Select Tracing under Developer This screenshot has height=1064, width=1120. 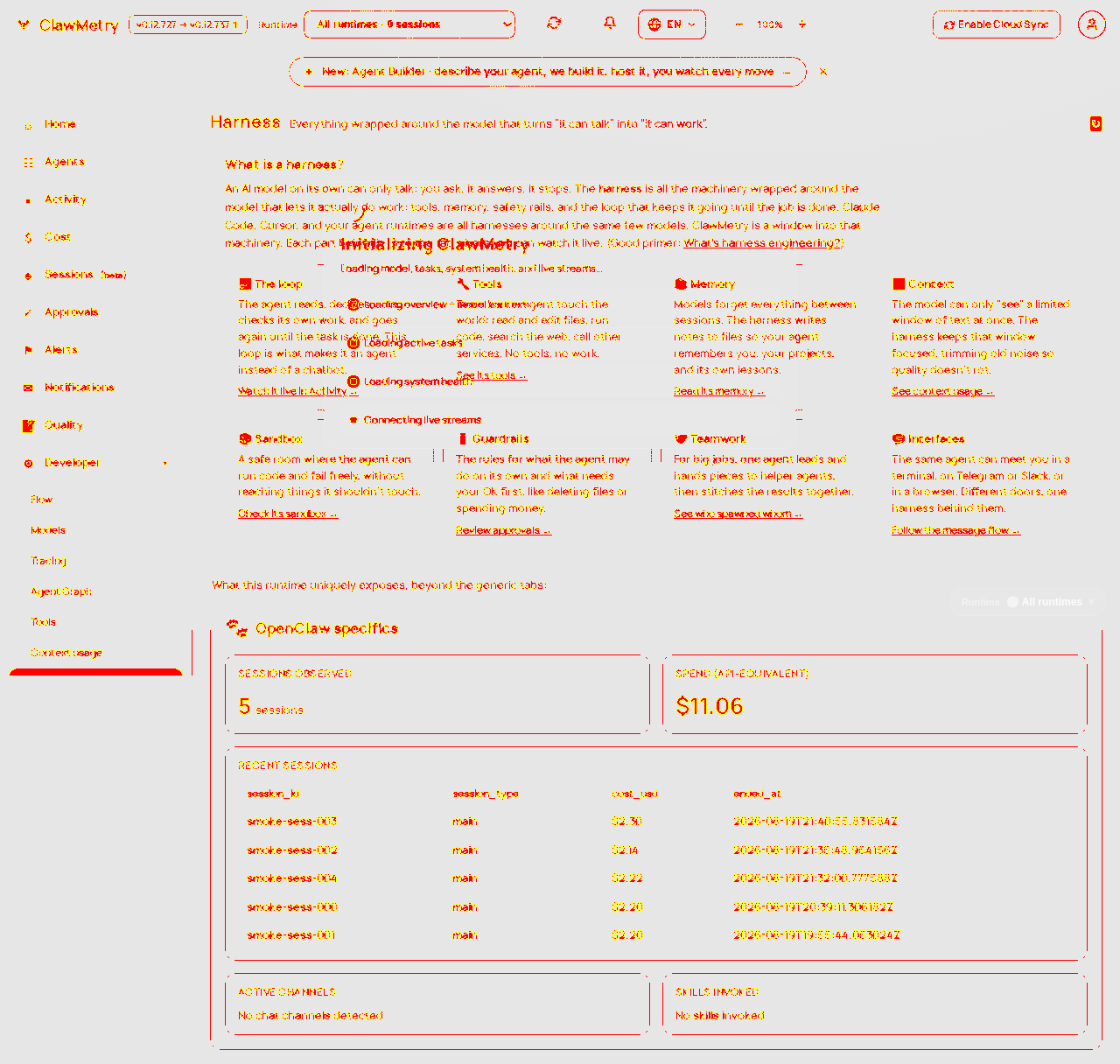(49, 561)
